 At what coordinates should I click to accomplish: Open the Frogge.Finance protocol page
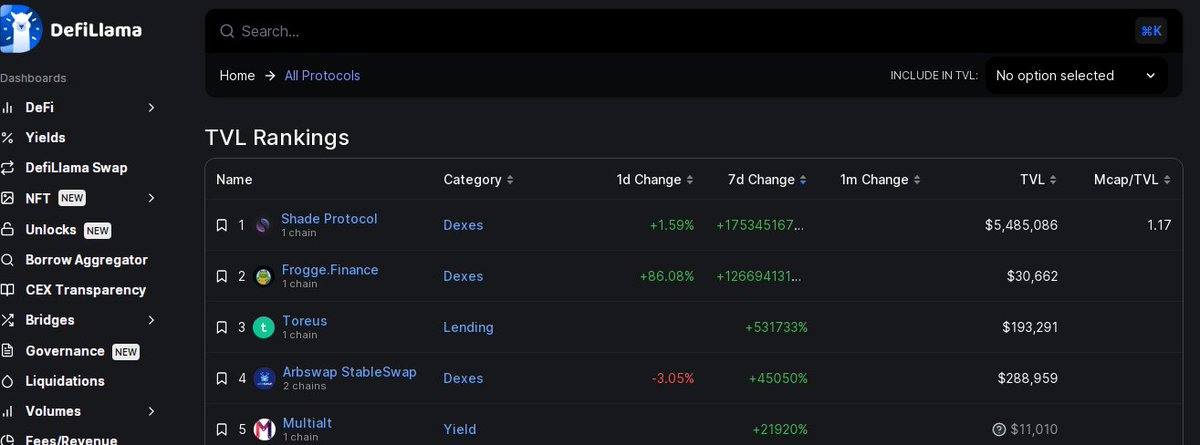point(330,270)
